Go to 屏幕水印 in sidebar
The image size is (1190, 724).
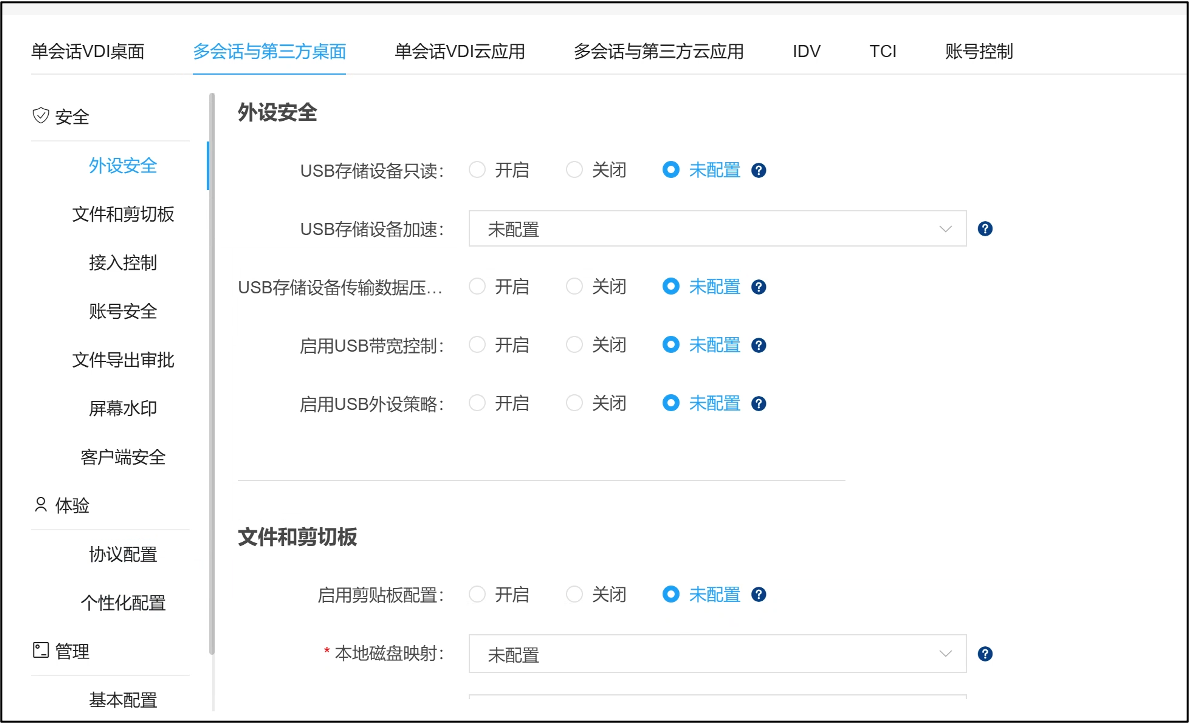122,408
